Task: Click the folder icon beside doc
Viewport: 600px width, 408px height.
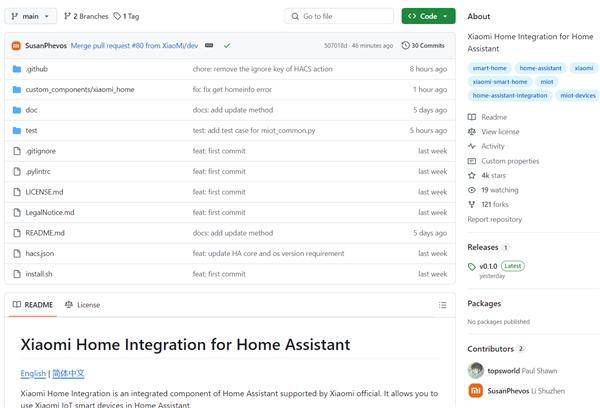Action: [17, 110]
